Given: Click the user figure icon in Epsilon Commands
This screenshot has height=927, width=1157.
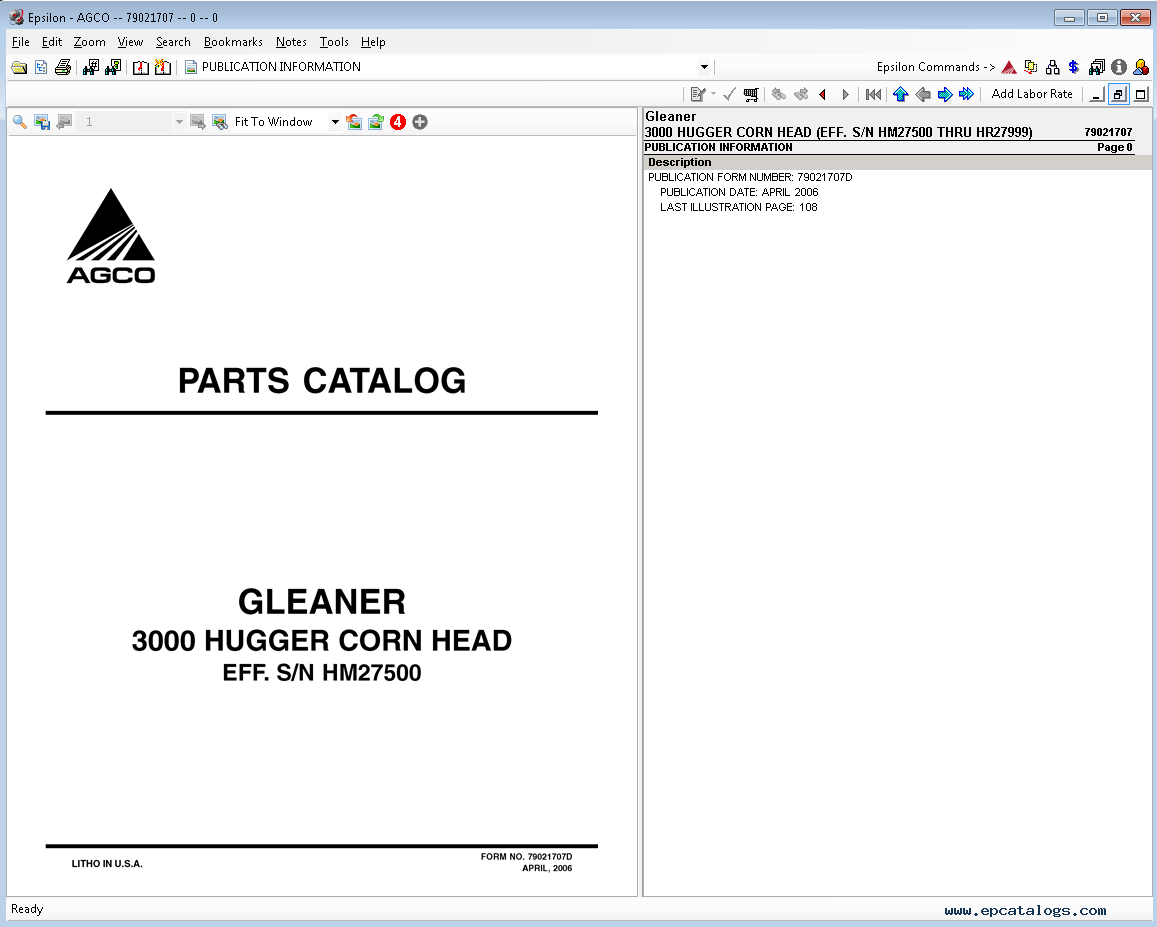Looking at the screenshot, I should [x=1141, y=67].
